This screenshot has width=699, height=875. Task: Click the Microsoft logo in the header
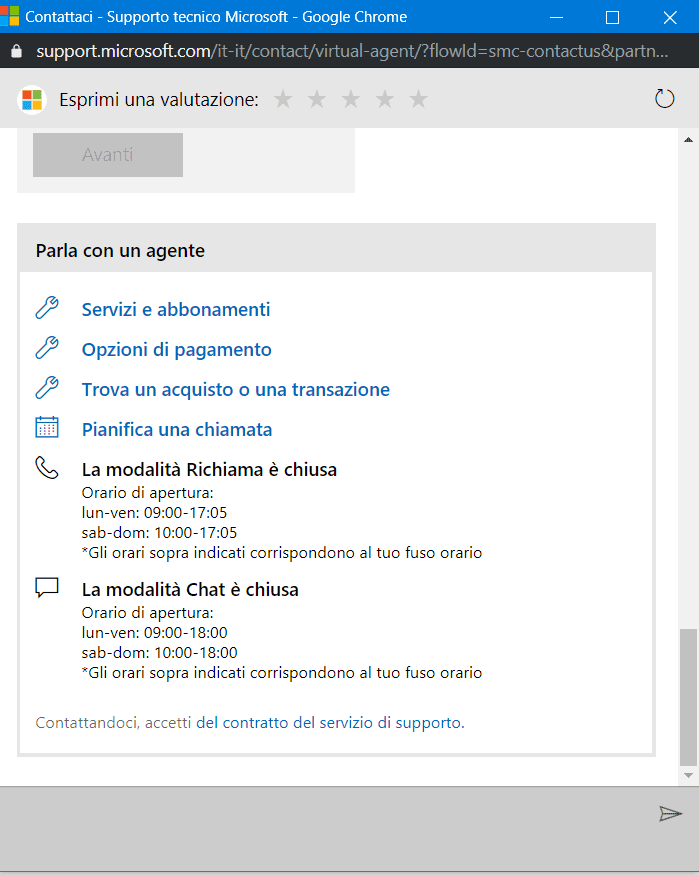[x=32, y=100]
